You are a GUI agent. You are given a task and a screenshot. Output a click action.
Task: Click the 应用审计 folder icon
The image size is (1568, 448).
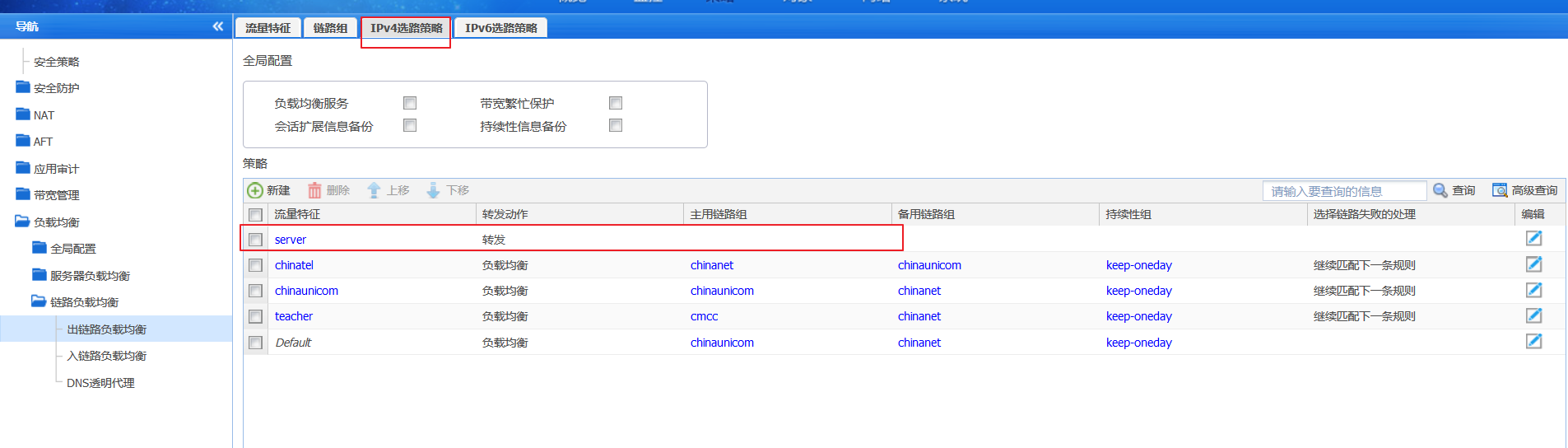click(23, 168)
